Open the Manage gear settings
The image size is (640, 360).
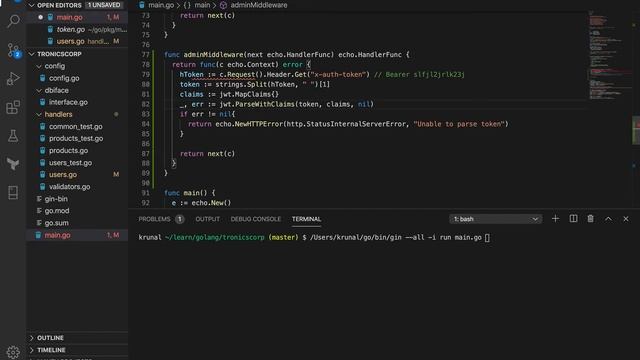13,352
